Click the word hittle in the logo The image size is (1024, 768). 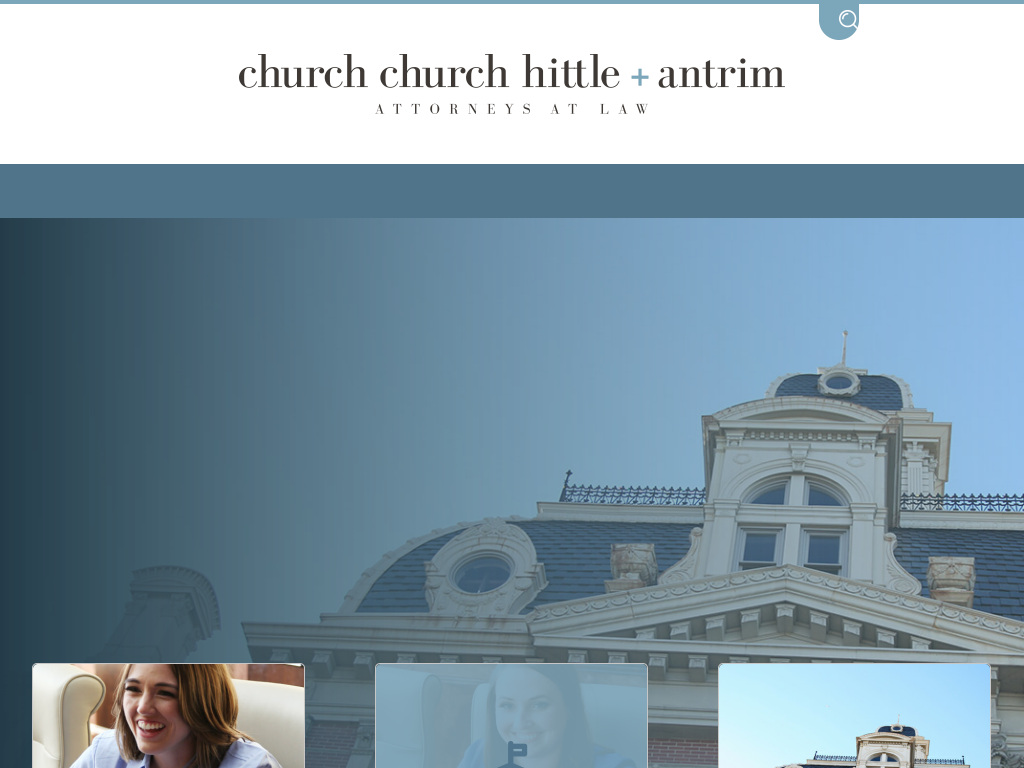pos(571,74)
